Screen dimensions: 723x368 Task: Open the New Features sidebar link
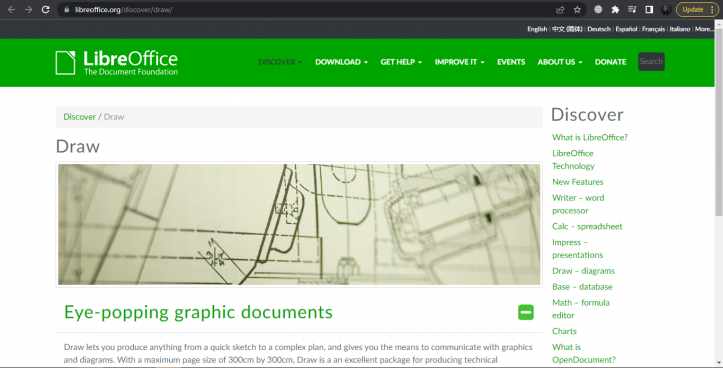(x=578, y=182)
